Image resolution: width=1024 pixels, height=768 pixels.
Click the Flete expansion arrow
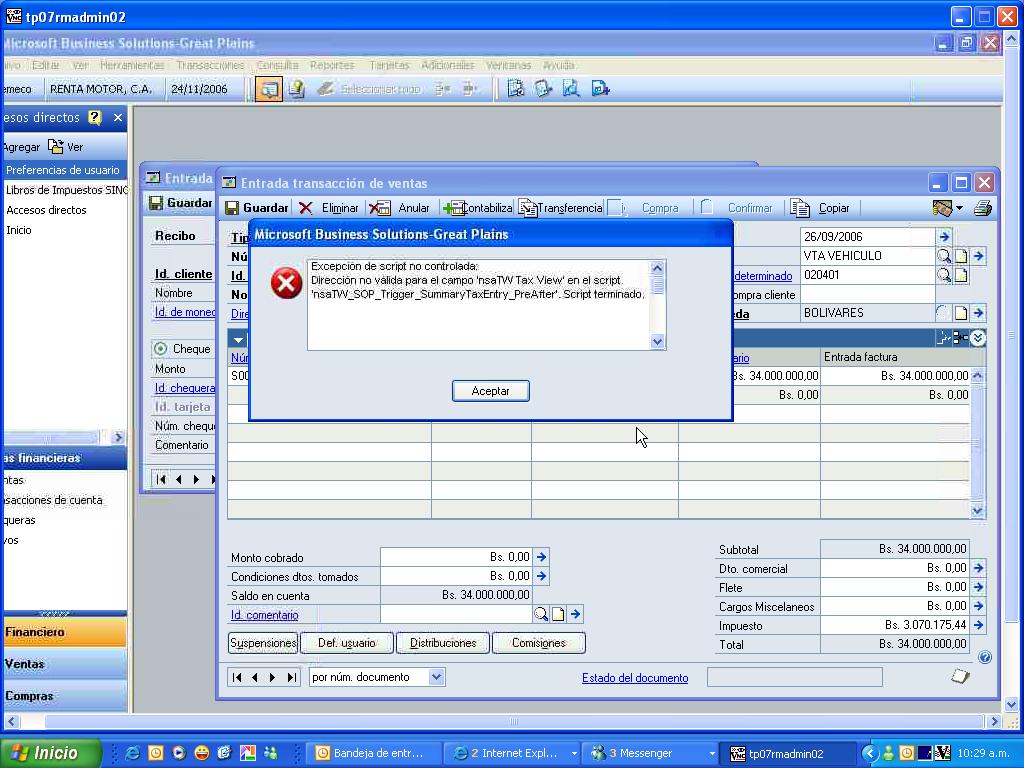pos(978,587)
